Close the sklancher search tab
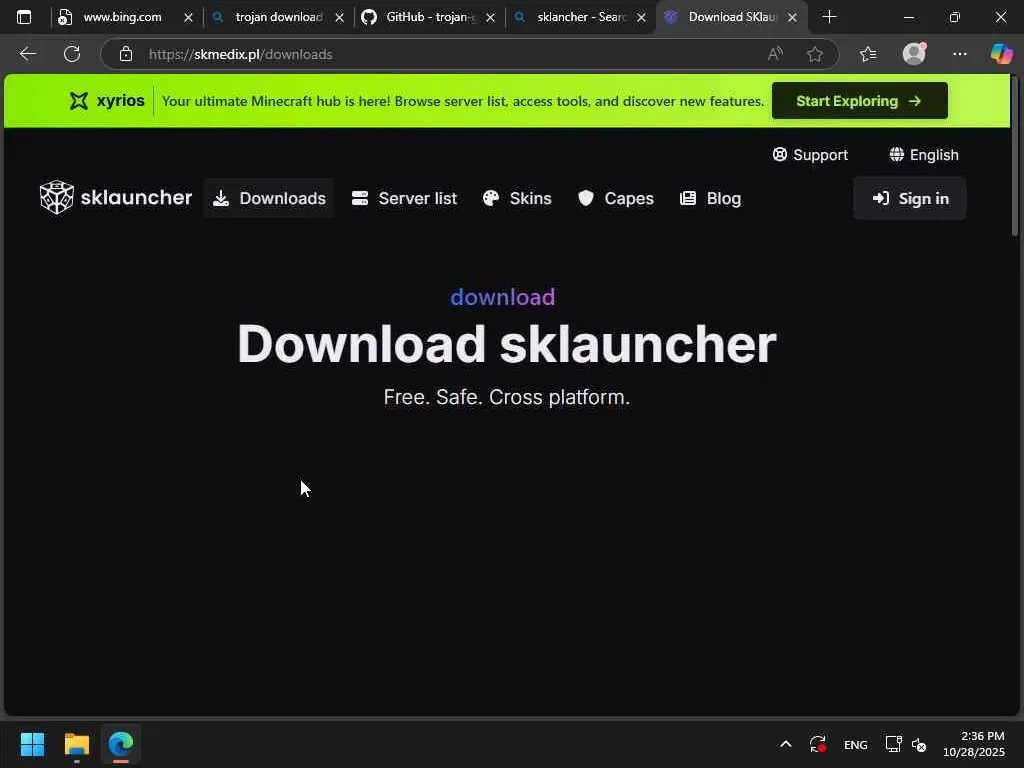The height and width of the screenshot is (768, 1024). [x=641, y=18]
